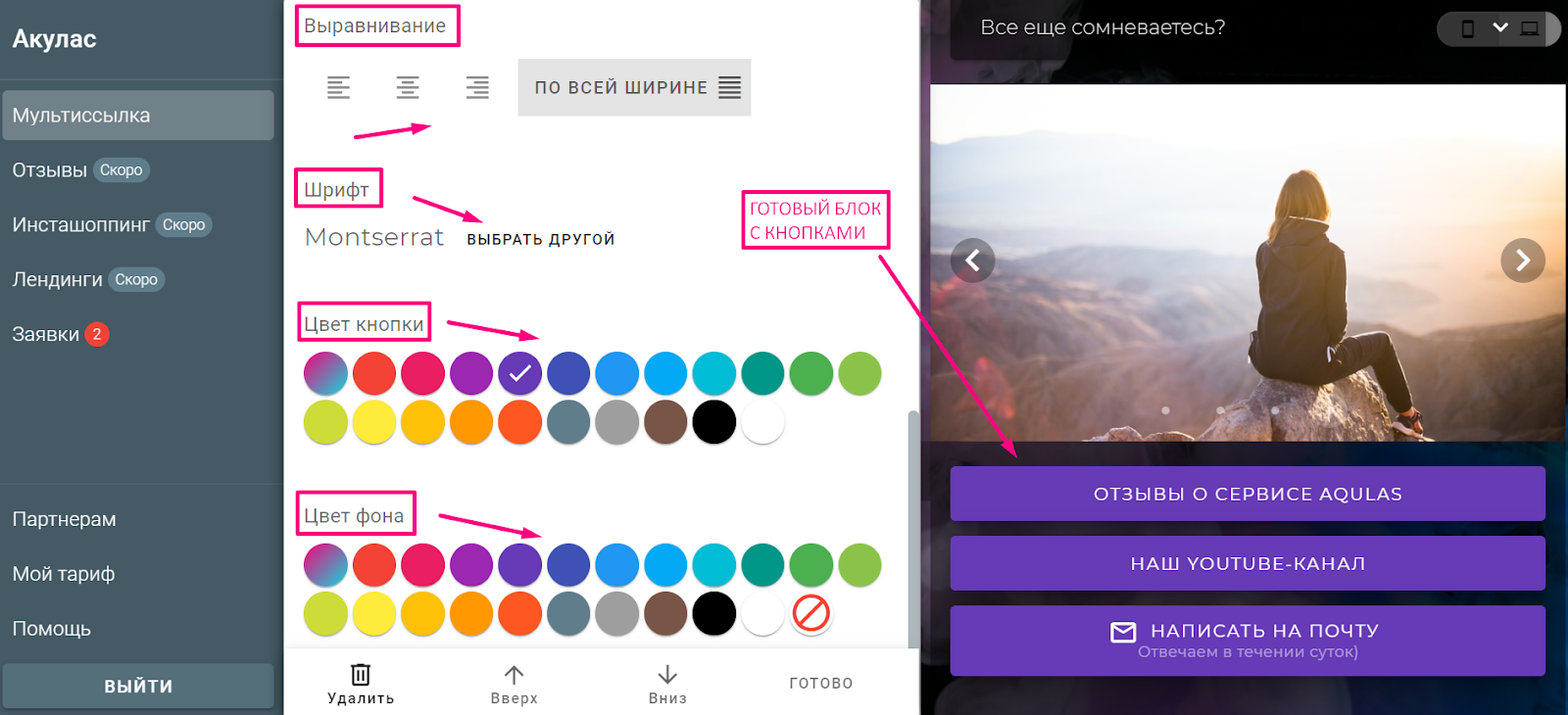Pick gradient swatch under Цвет кнопки

coord(325,373)
